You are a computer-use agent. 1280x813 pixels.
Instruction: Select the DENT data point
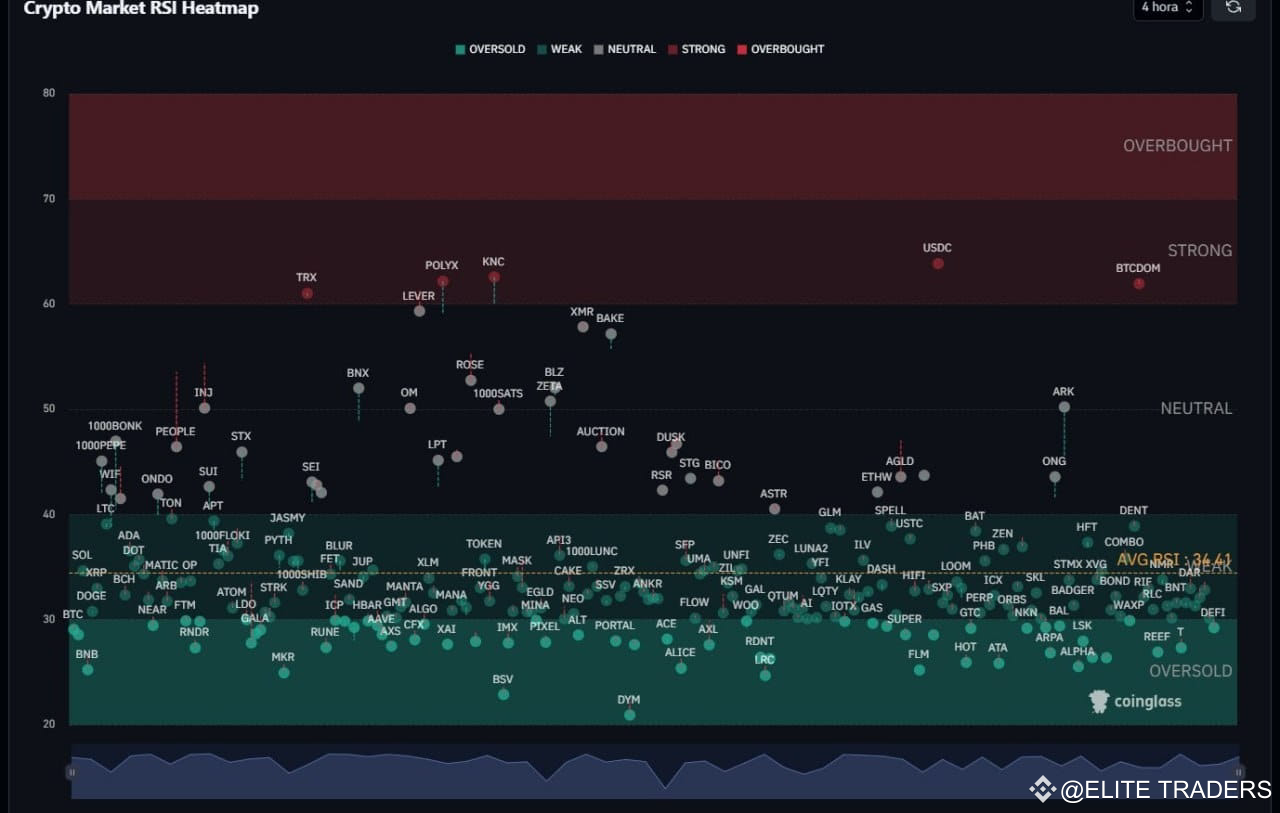(x=1134, y=526)
